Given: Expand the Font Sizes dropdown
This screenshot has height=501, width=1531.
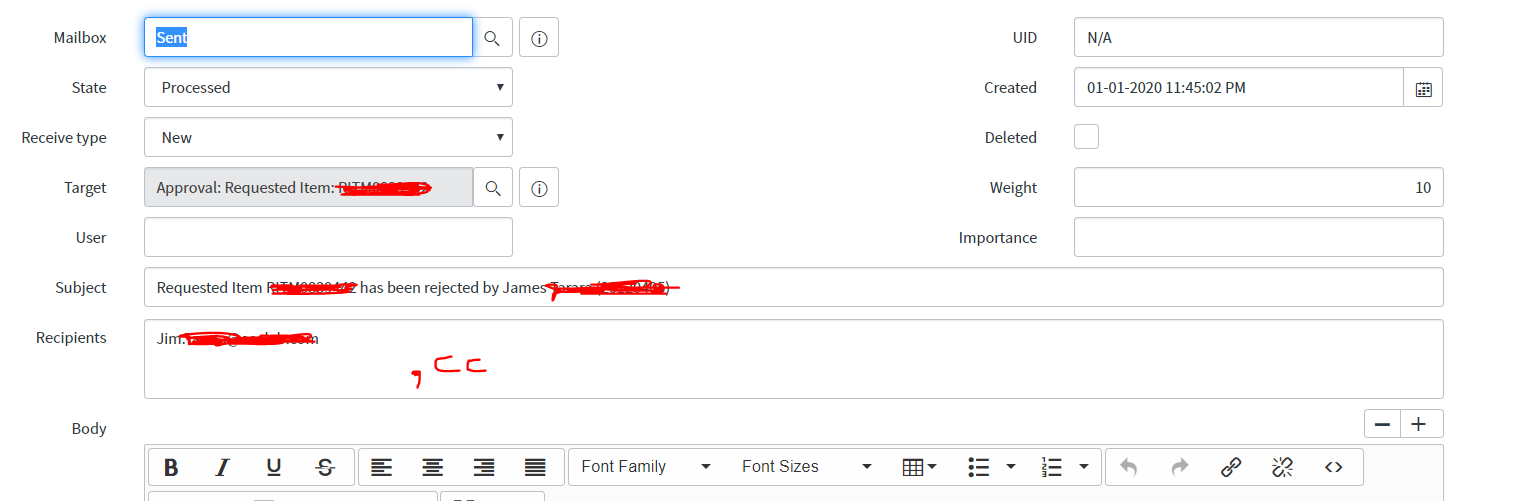Looking at the screenshot, I should point(807,467).
